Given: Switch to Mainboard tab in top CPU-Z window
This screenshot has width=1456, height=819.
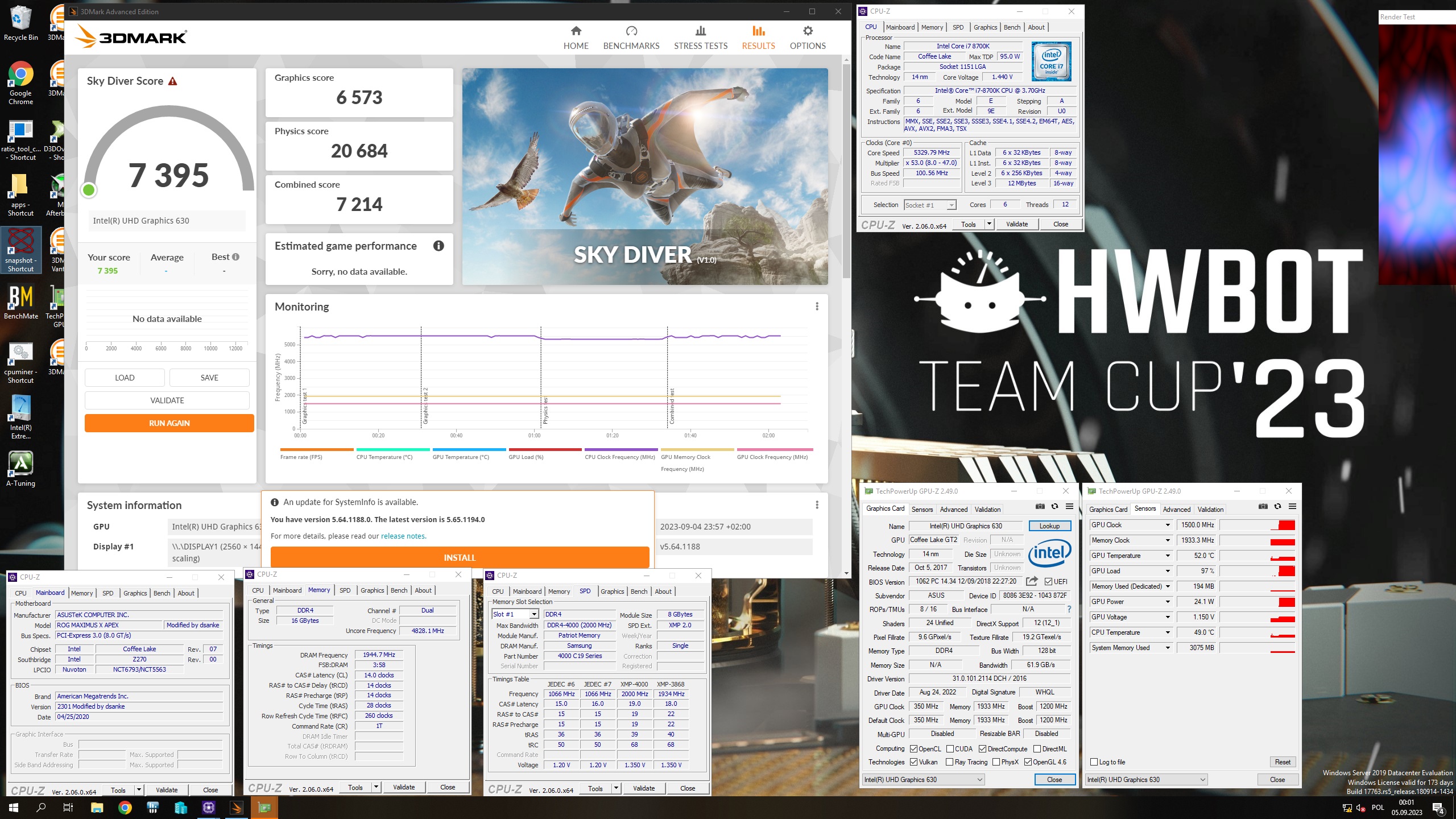Looking at the screenshot, I should (900, 27).
